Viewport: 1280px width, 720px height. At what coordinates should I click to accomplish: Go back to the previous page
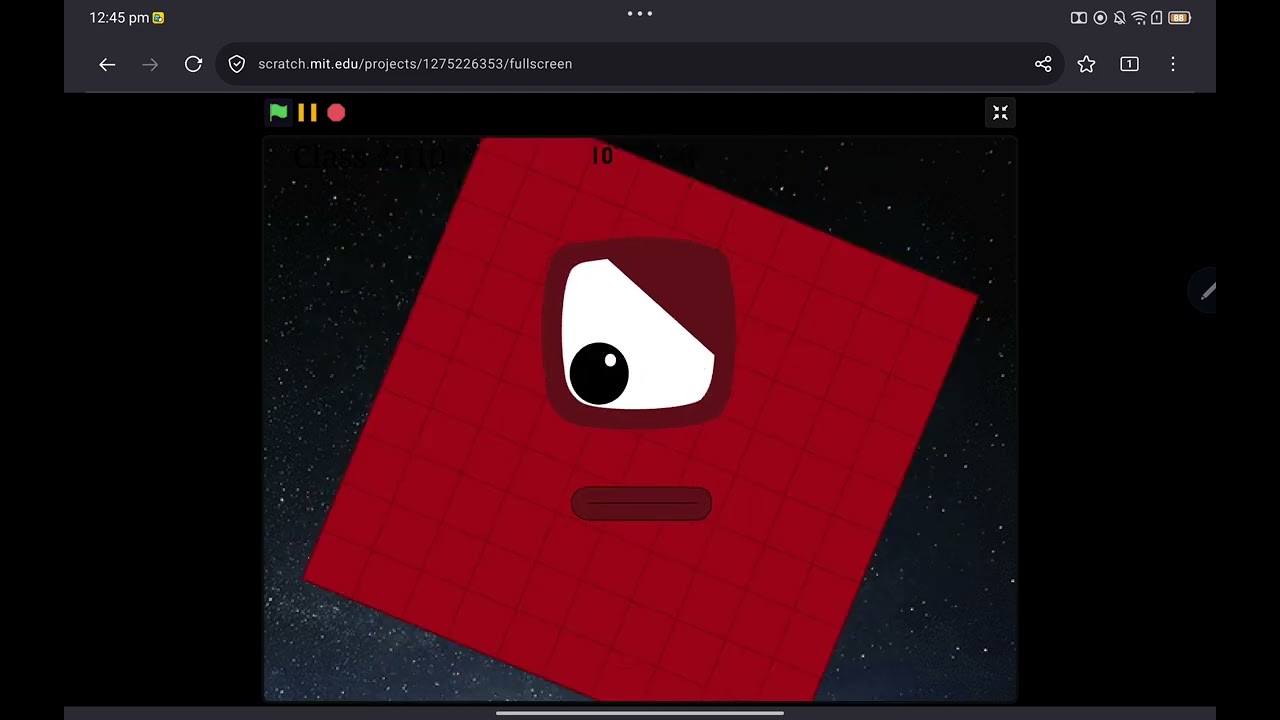[107, 64]
